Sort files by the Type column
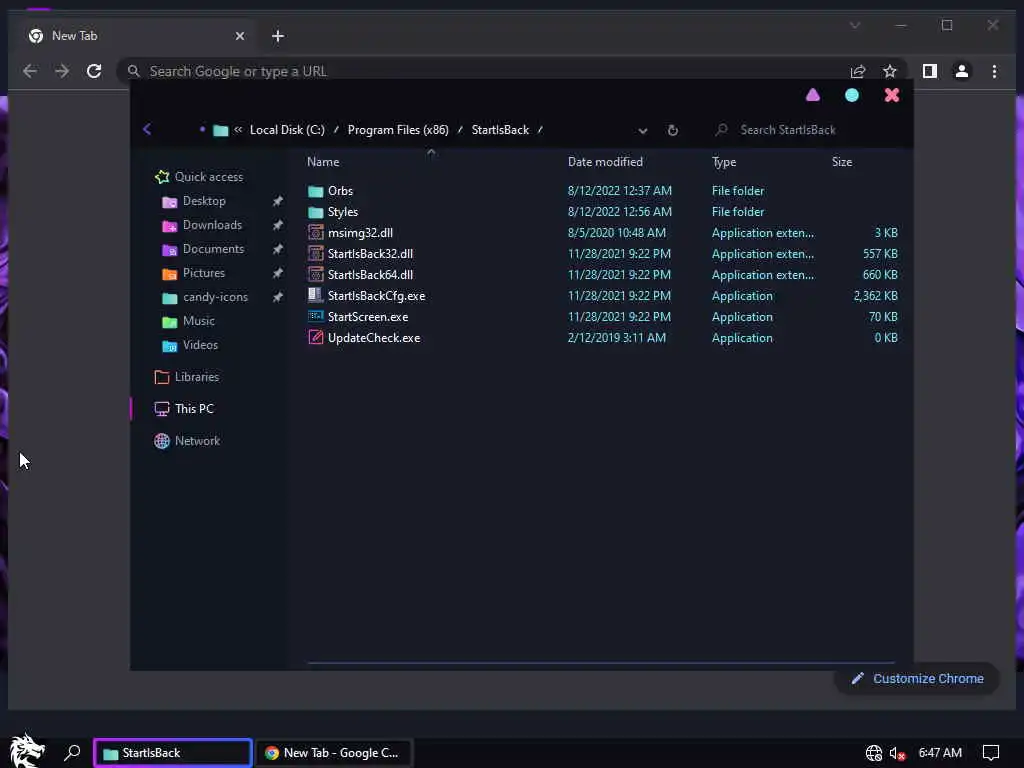The height and width of the screenshot is (768, 1024). click(x=724, y=162)
